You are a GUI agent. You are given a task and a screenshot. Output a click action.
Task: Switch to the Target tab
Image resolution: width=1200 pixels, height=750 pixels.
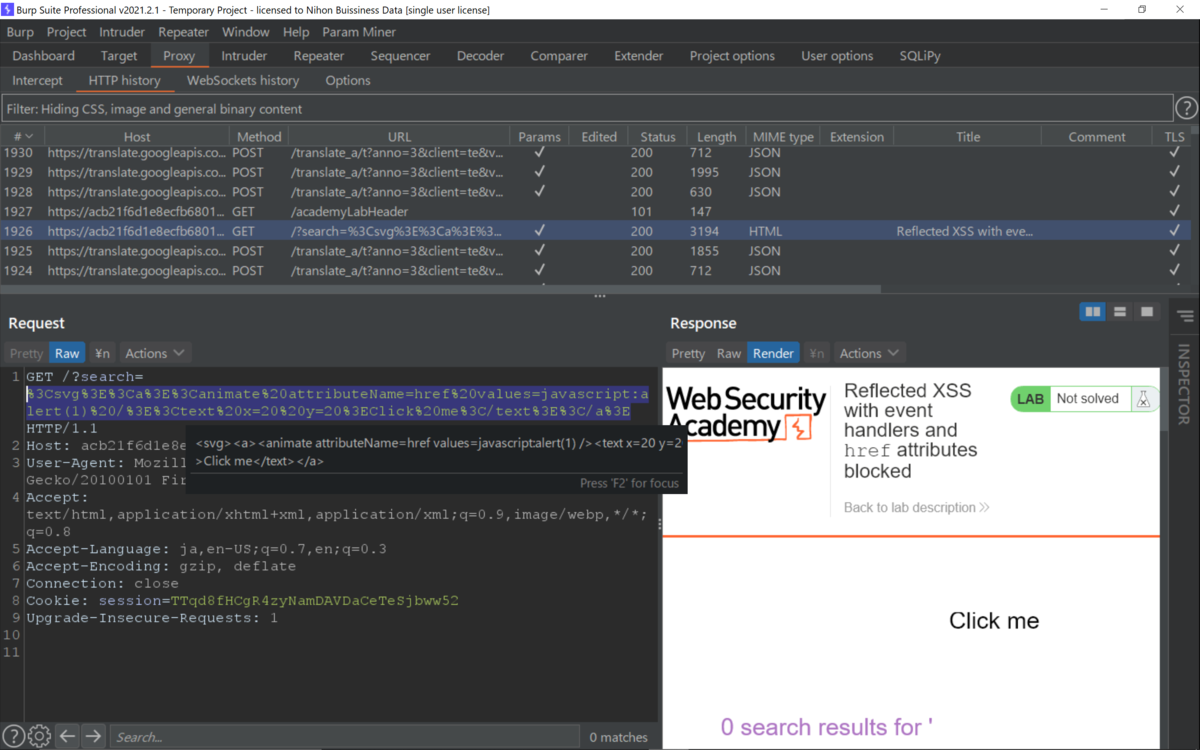point(119,56)
